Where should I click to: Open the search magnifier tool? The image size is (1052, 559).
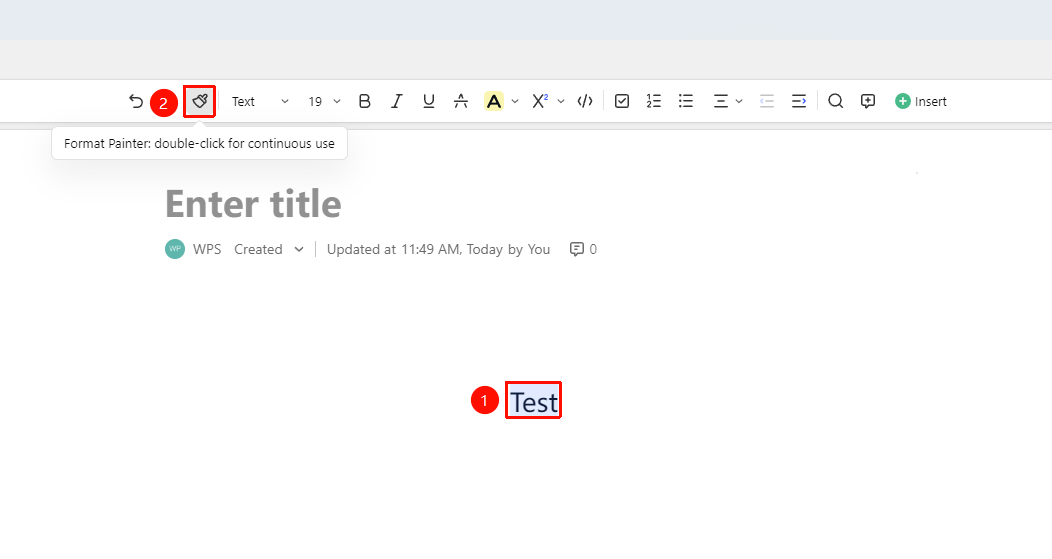pos(835,101)
